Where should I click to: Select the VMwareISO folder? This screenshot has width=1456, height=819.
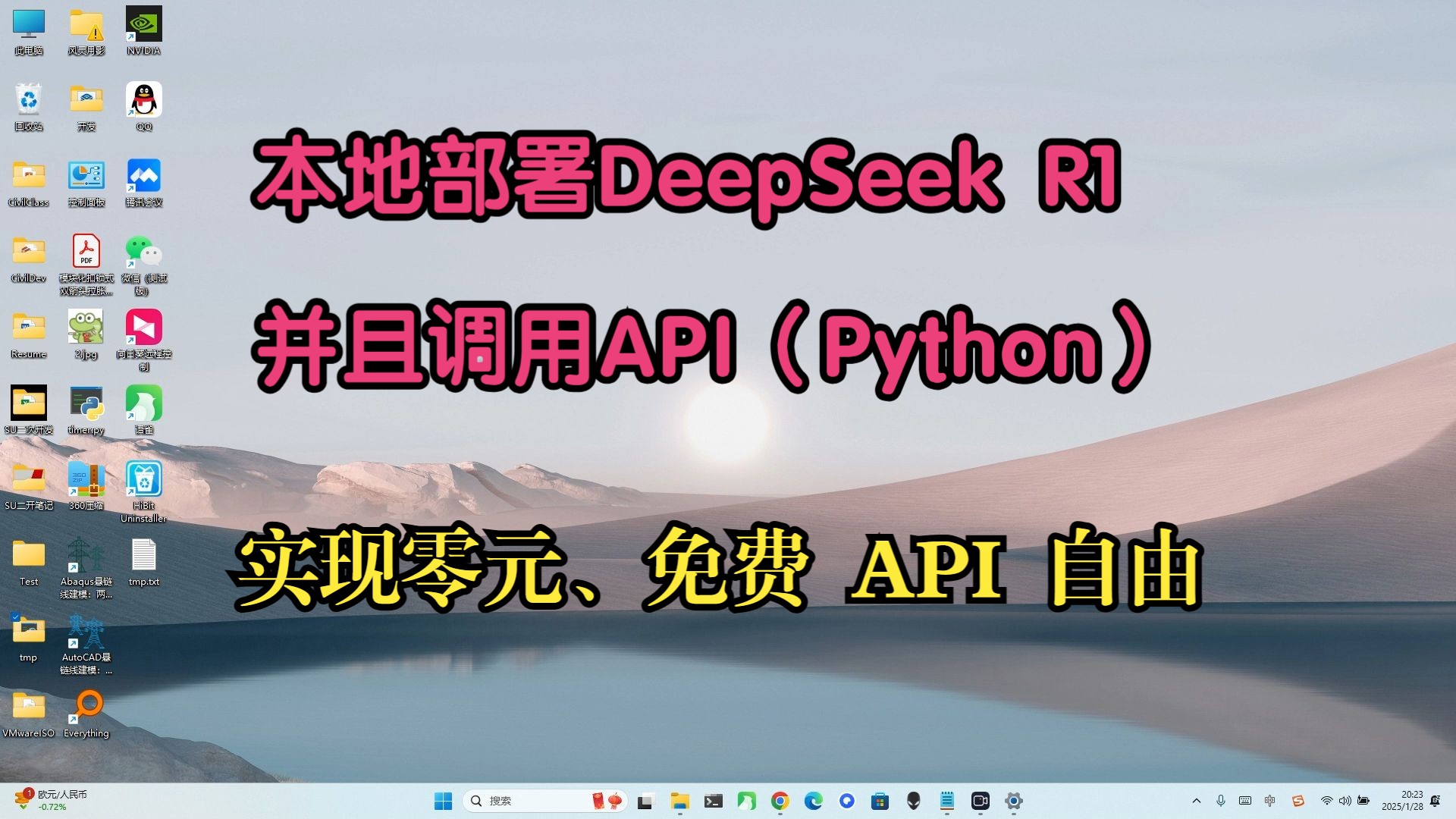tap(28, 714)
